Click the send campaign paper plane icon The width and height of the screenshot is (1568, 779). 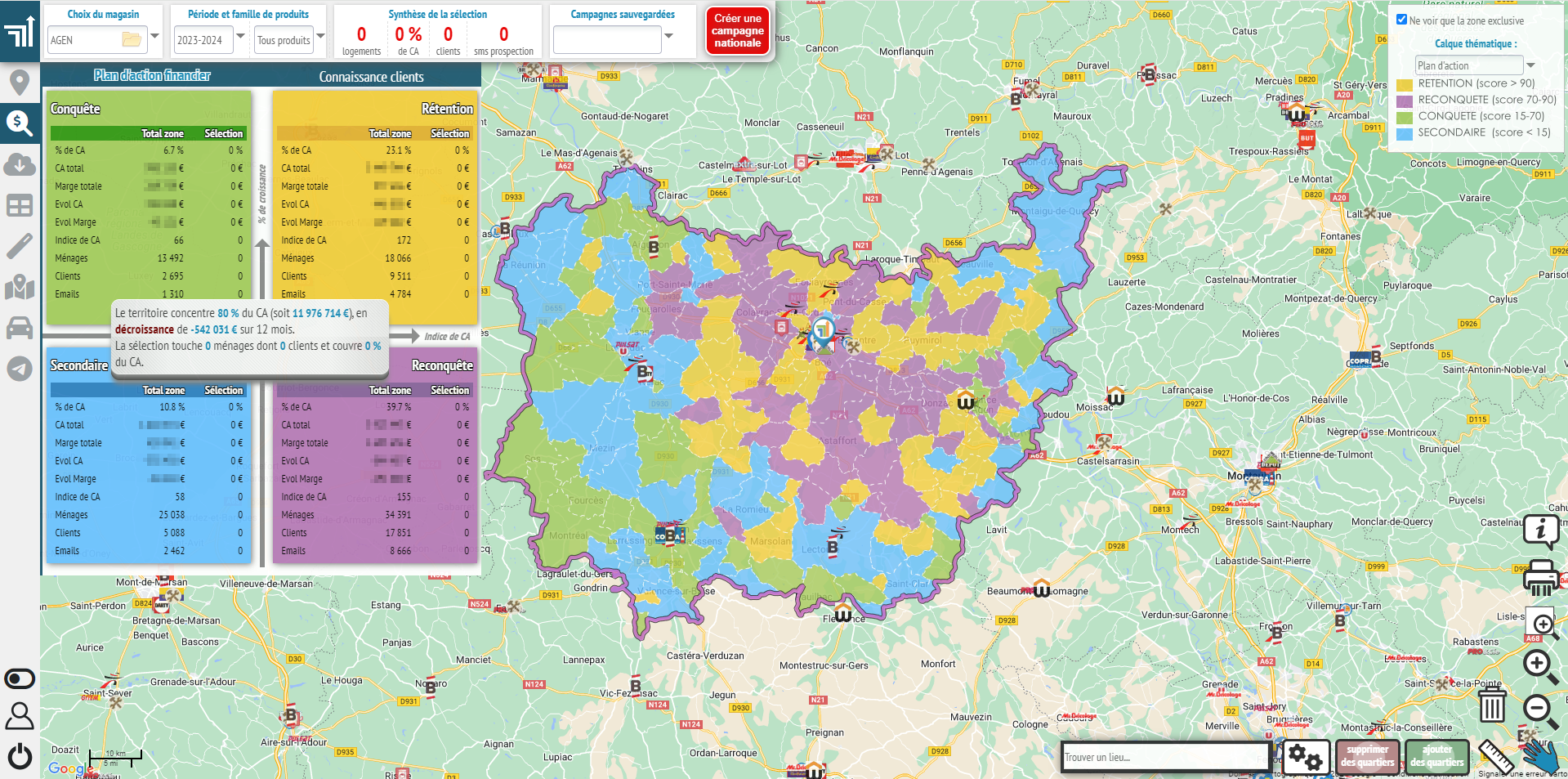20,369
